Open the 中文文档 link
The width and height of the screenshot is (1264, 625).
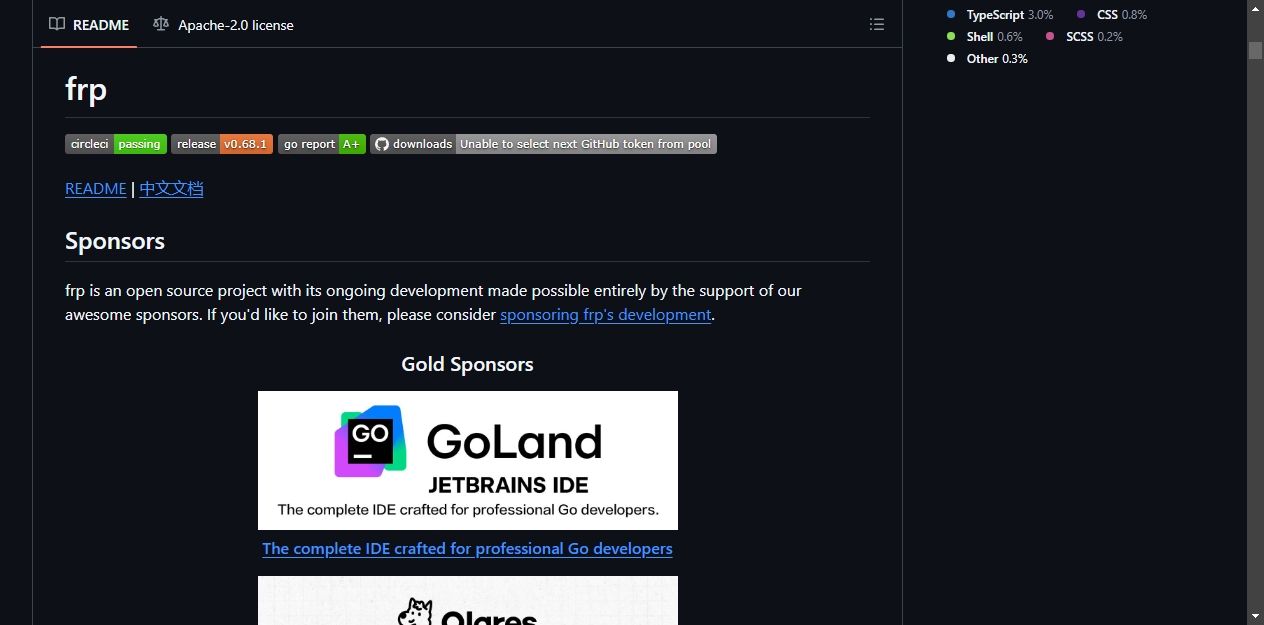tap(171, 188)
